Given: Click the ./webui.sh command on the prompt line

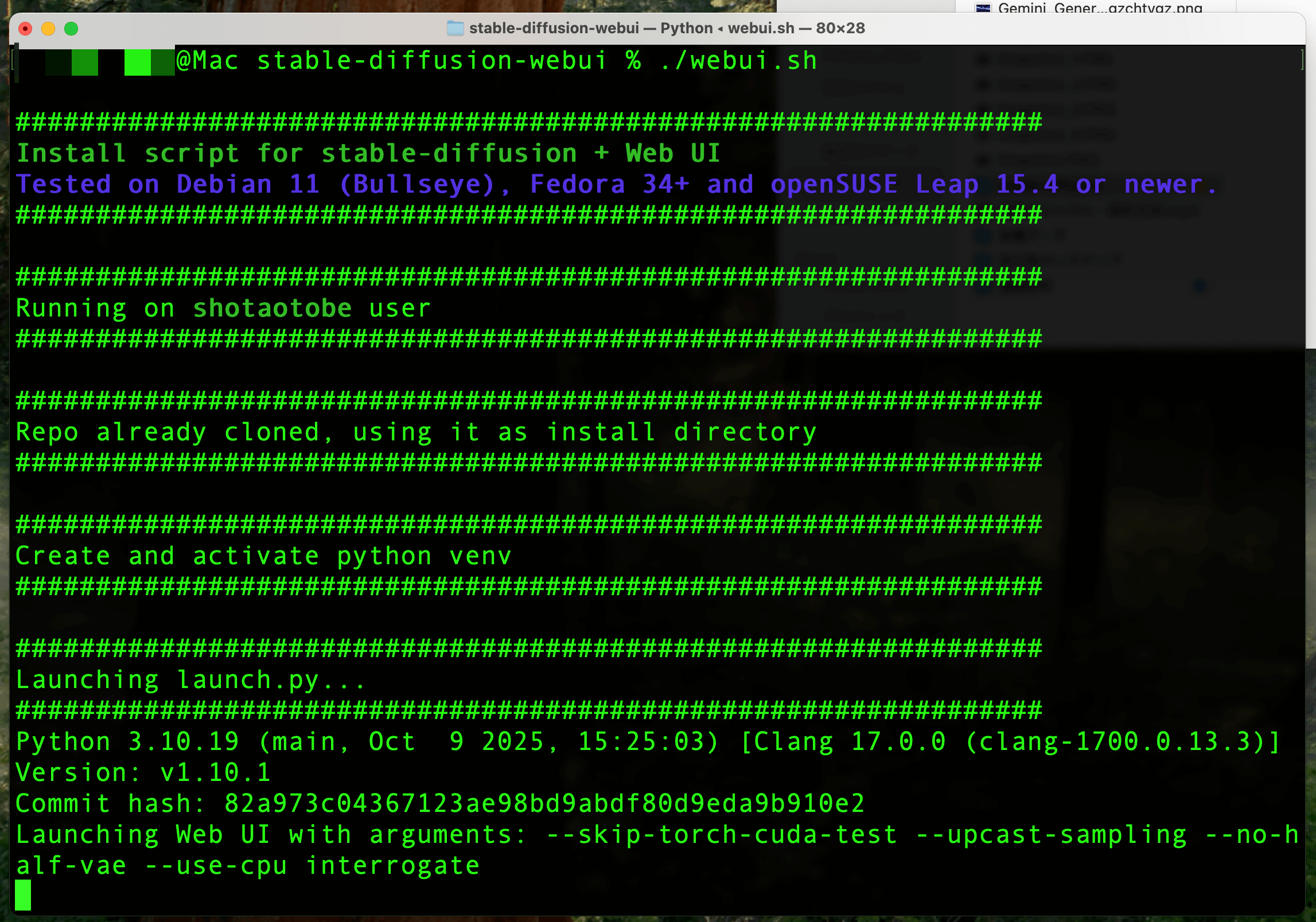Looking at the screenshot, I should pos(738,61).
